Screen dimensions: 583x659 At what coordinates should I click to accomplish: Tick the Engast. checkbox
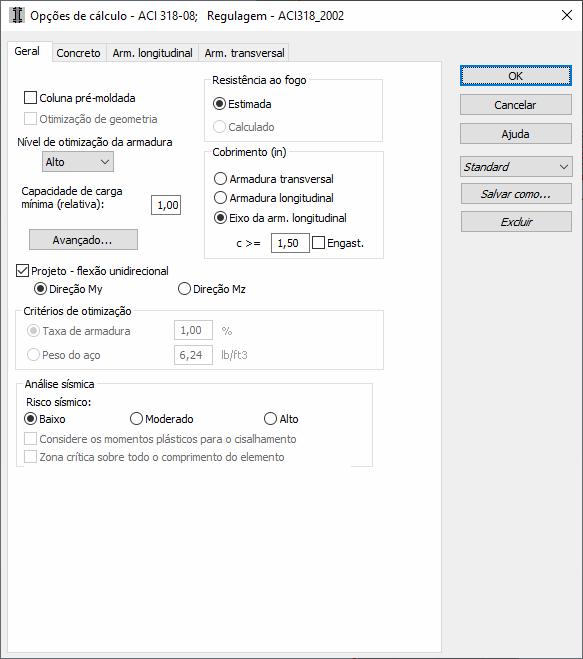click(319, 243)
